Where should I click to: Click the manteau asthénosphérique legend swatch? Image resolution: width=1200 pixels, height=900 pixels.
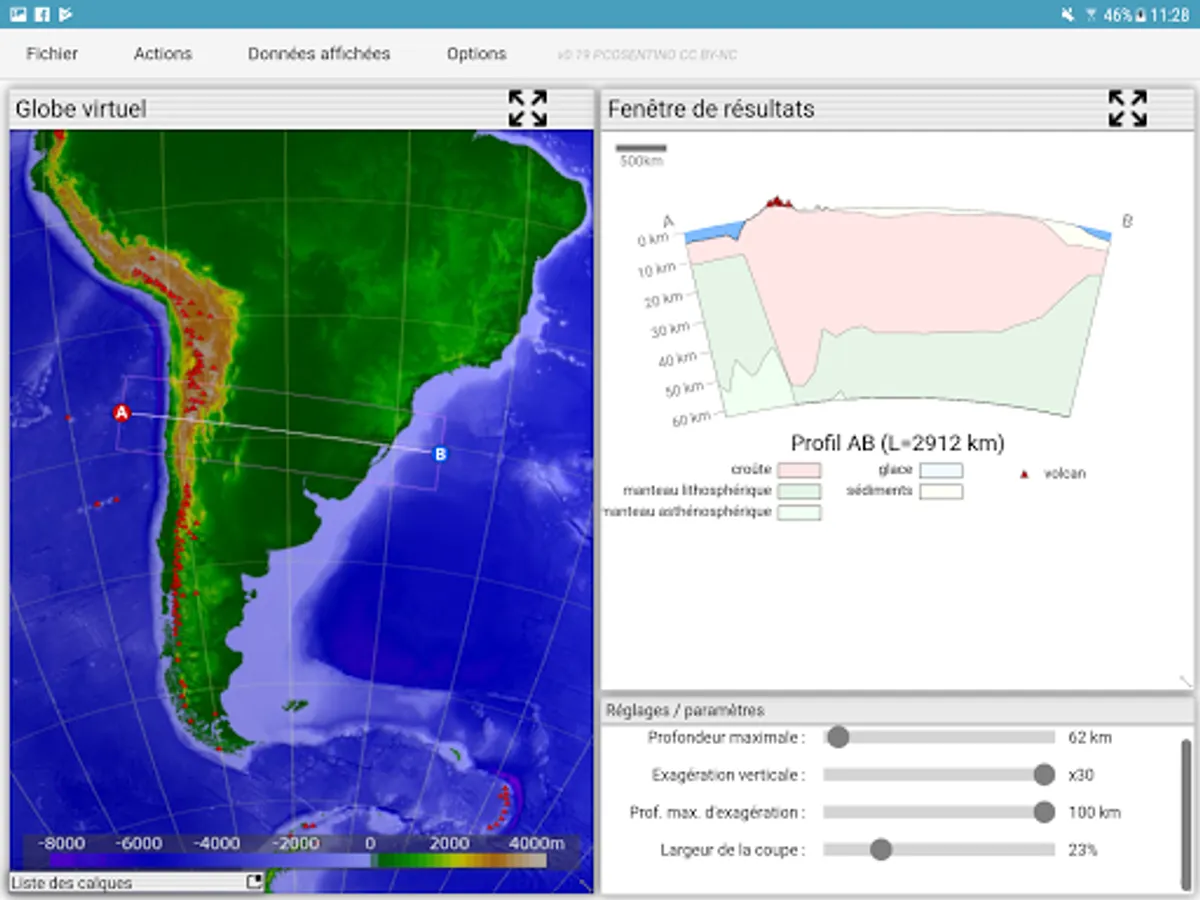pyautogui.click(x=799, y=512)
